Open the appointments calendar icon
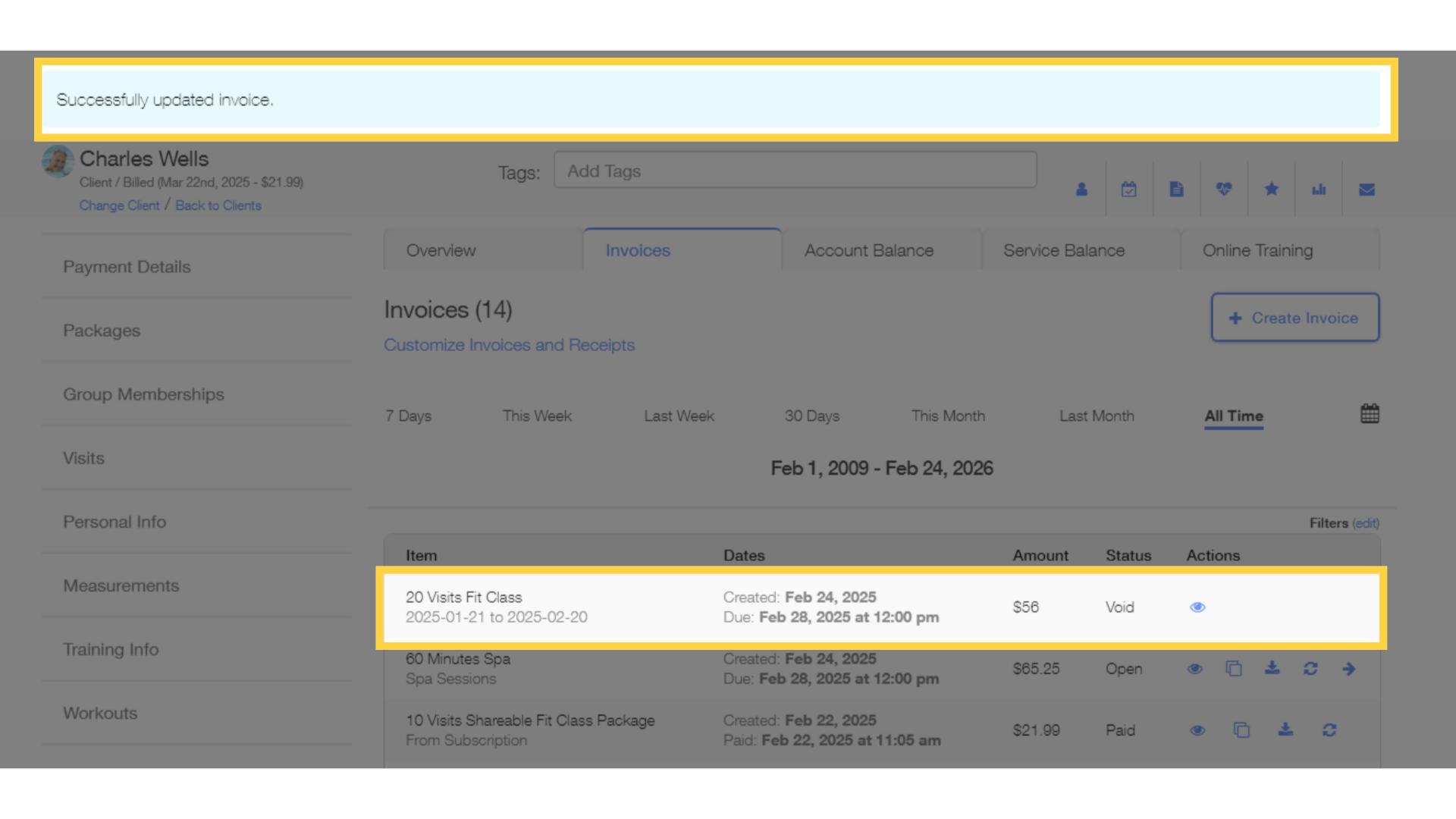Screen dimensions: 1456x819 coord(1129,190)
